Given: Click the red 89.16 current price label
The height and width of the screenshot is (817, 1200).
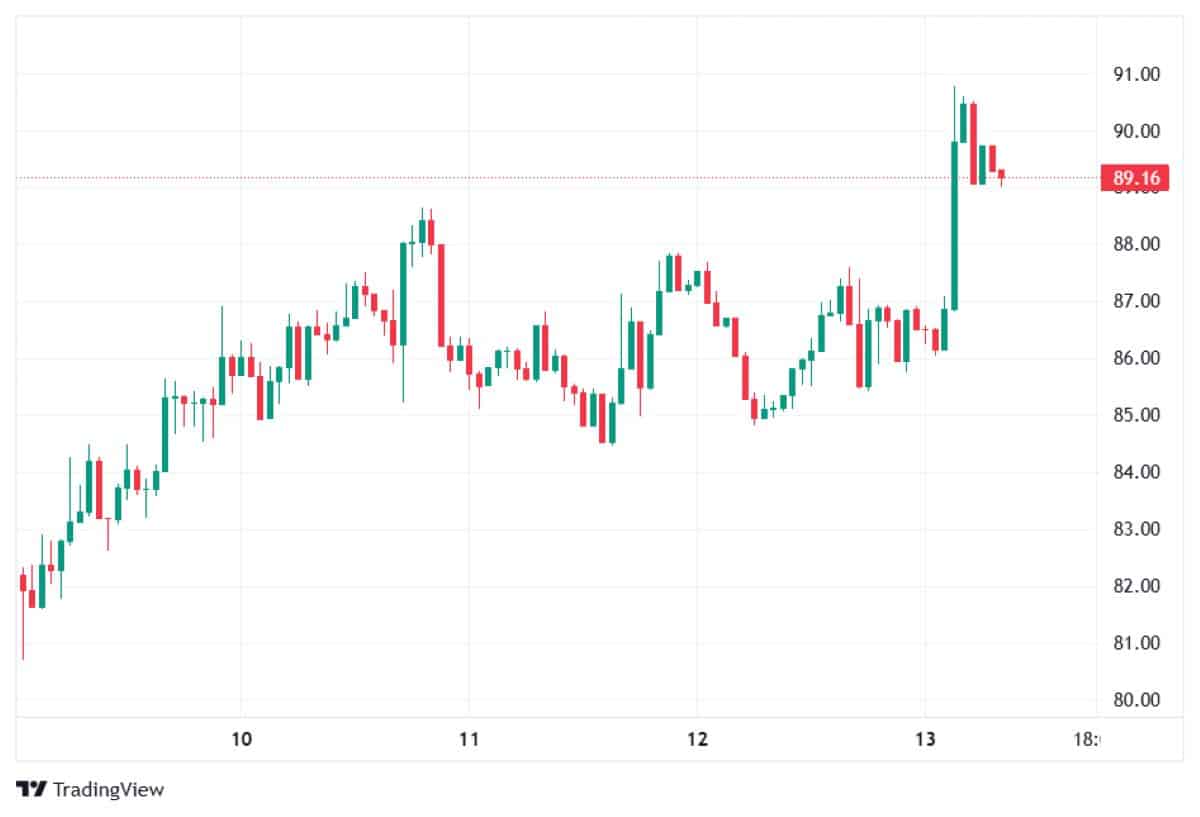Looking at the screenshot, I should coord(1136,179).
